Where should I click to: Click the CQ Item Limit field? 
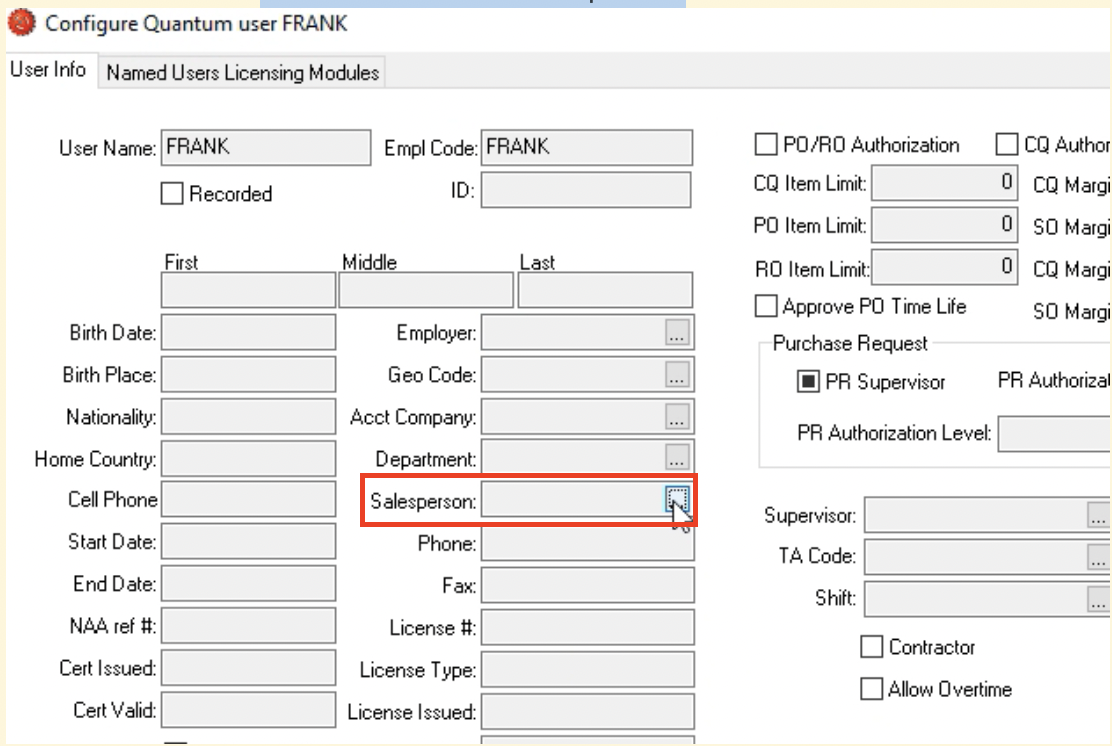coord(945,183)
